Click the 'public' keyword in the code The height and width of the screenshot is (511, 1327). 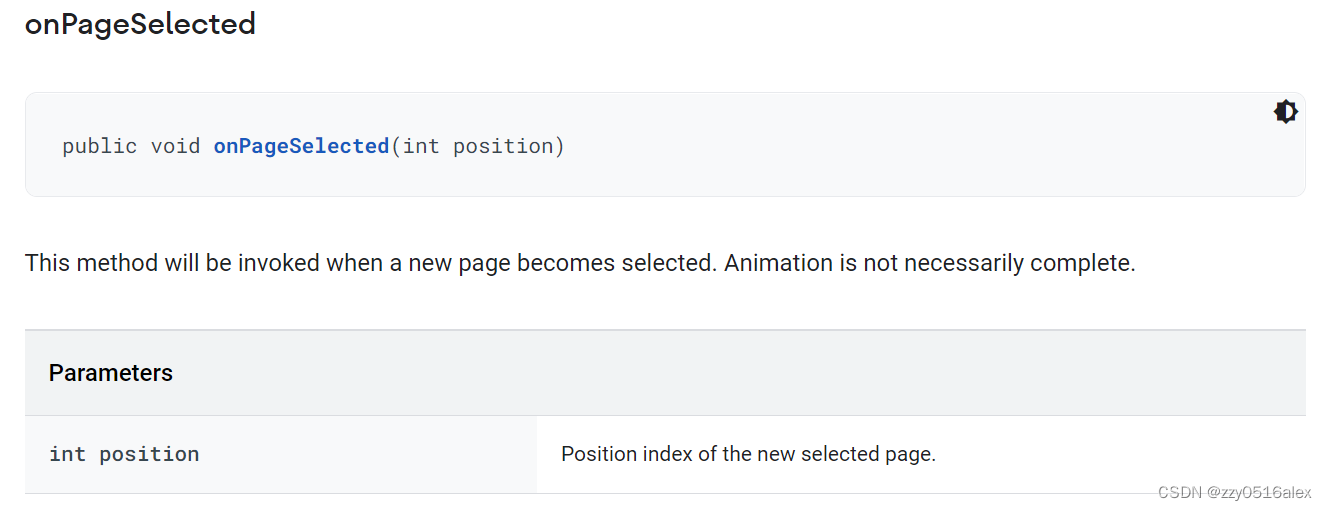coord(99,146)
